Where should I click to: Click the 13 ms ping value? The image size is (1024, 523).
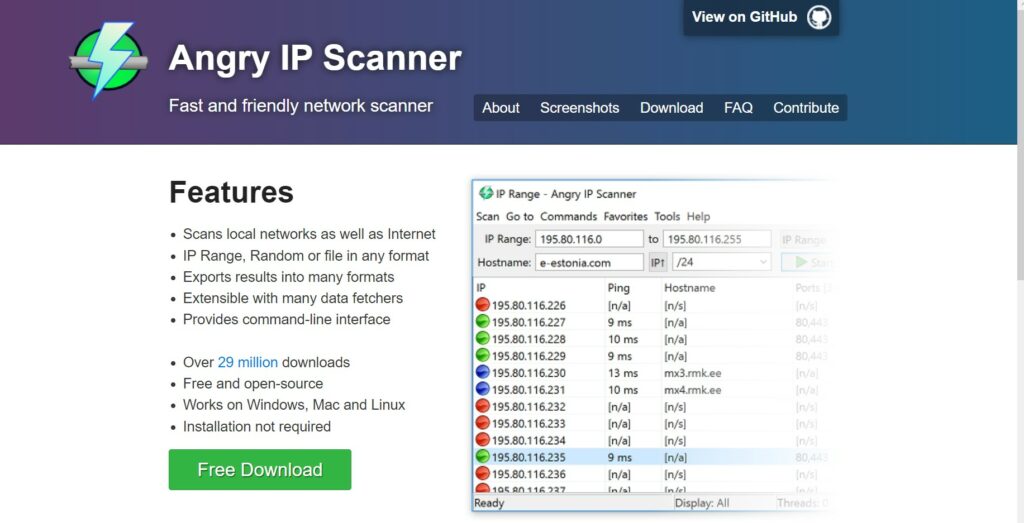click(x=622, y=373)
